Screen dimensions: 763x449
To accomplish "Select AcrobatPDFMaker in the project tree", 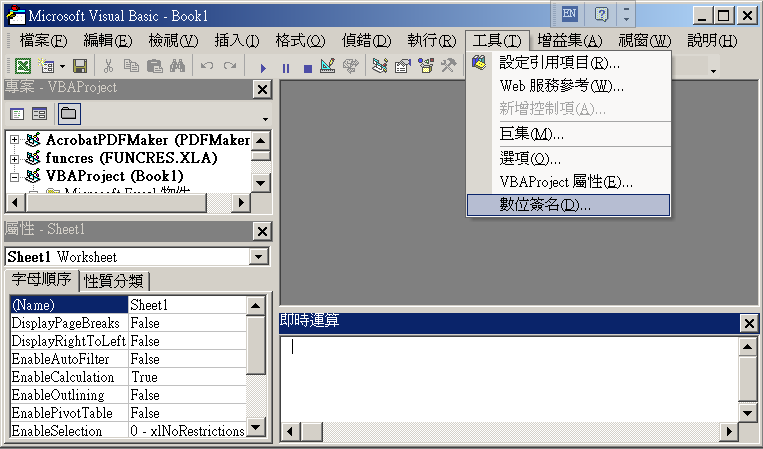I will click(x=148, y=140).
